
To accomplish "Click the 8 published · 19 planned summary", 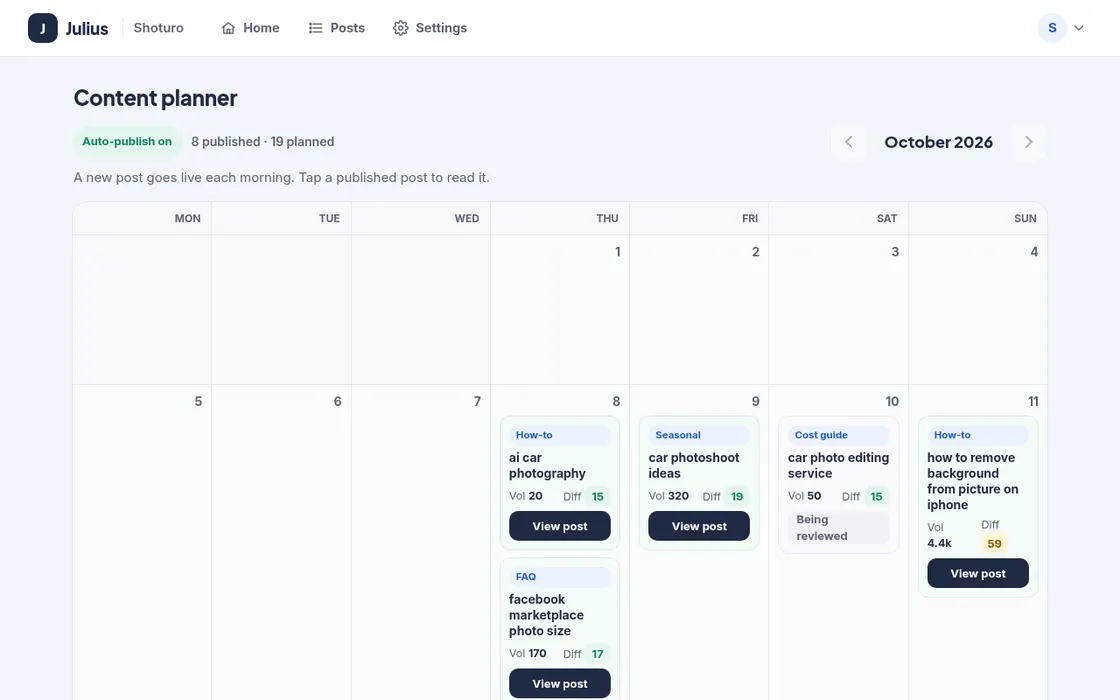I will (x=263, y=141).
